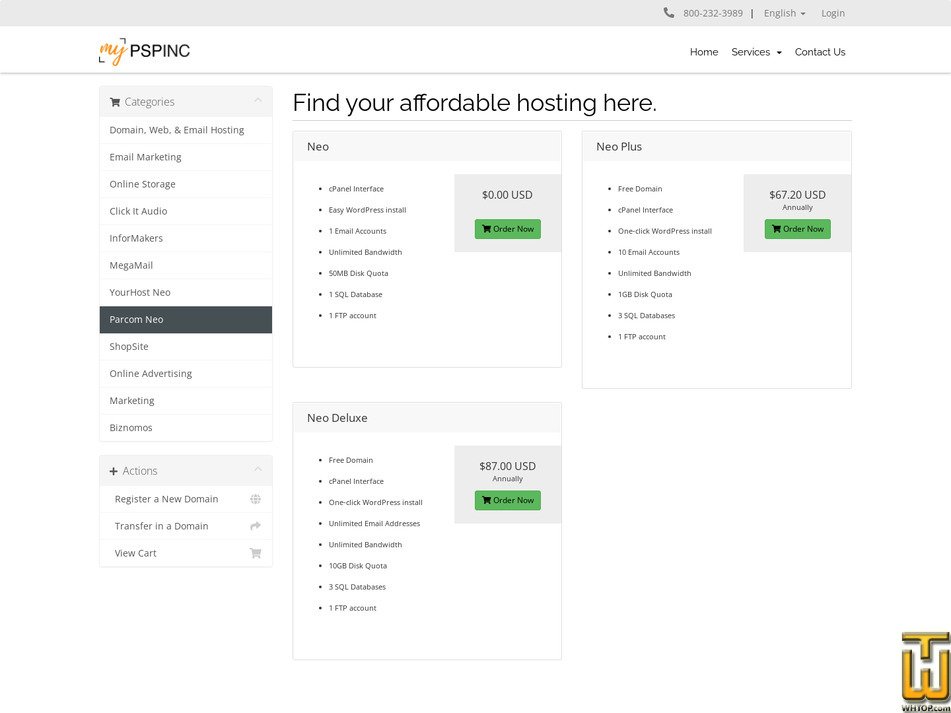
Task: Click '1GB Disk Quota' in Neo Plus
Action: click(x=645, y=295)
